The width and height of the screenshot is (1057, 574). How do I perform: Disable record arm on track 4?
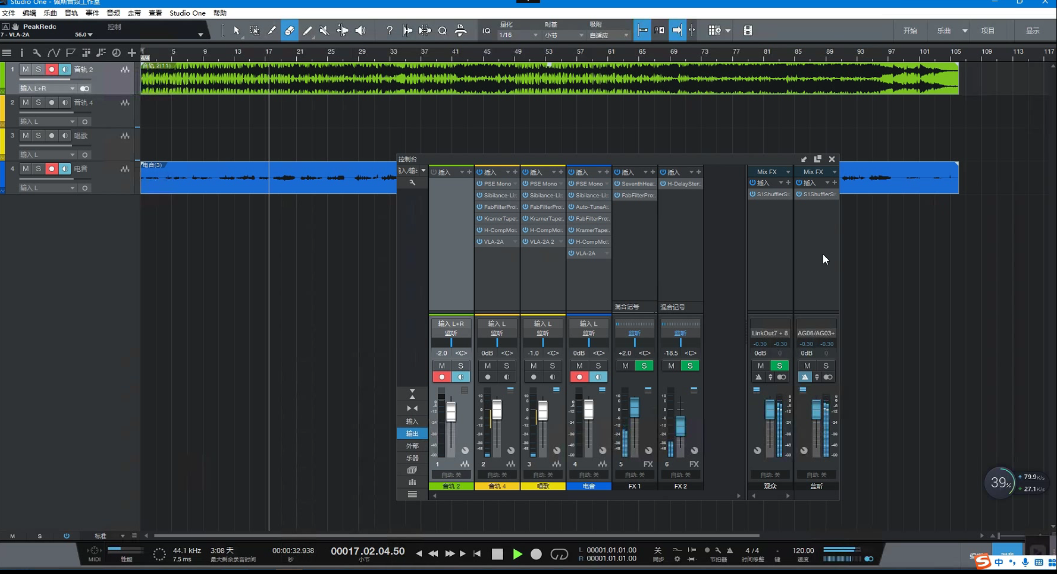click(51, 168)
